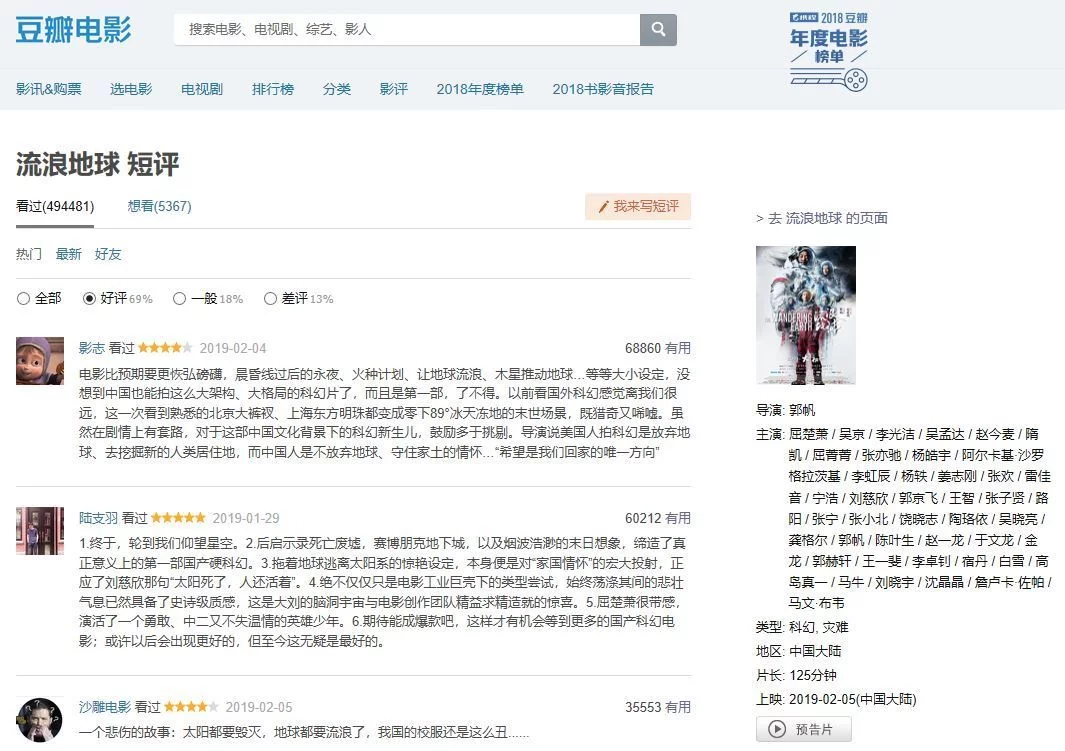The height and width of the screenshot is (751, 1065).
Task: Open 陆支羽's avatar image
Action: tap(40, 531)
